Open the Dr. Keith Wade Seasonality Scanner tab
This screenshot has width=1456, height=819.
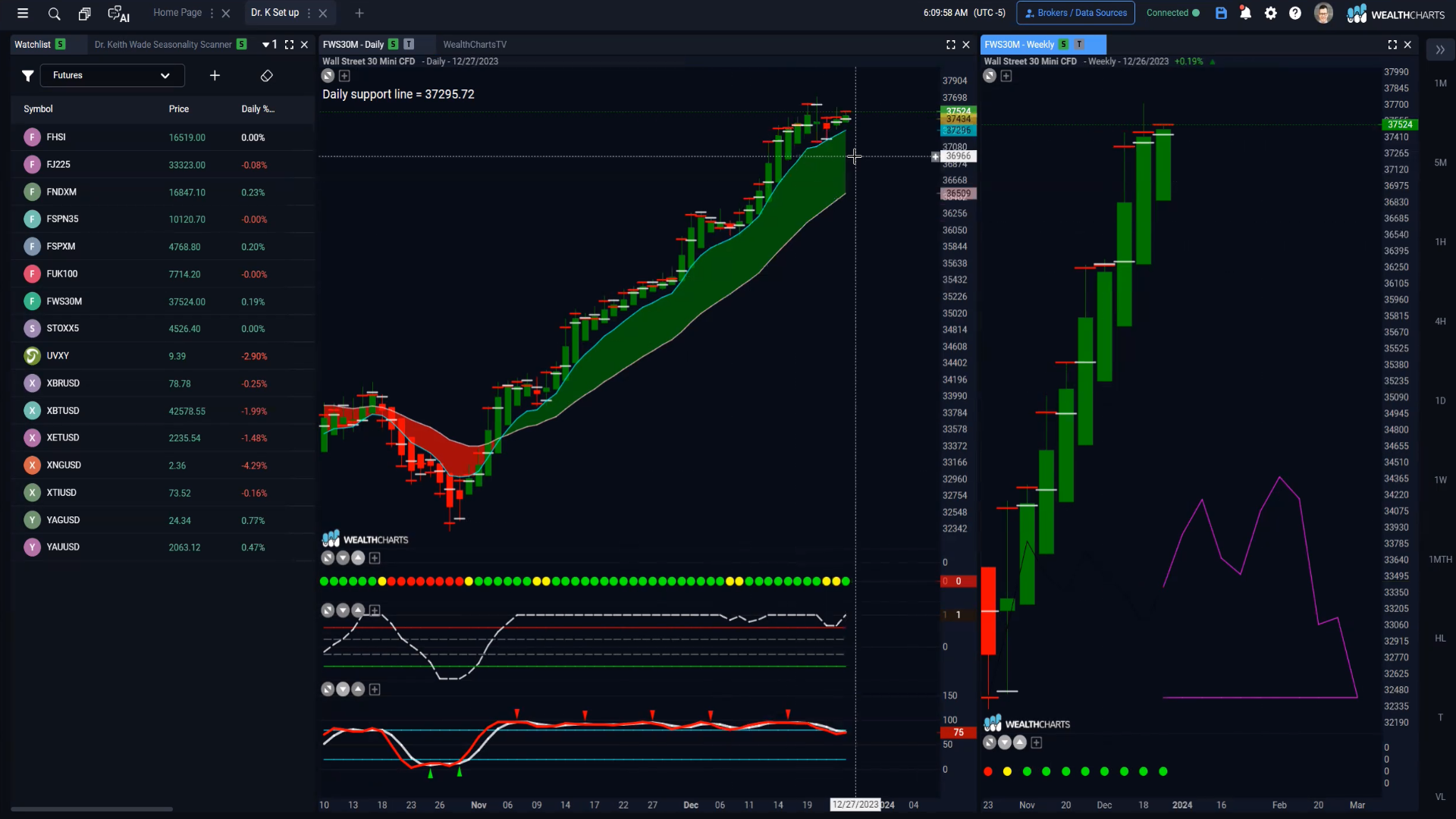coord(163,45)
